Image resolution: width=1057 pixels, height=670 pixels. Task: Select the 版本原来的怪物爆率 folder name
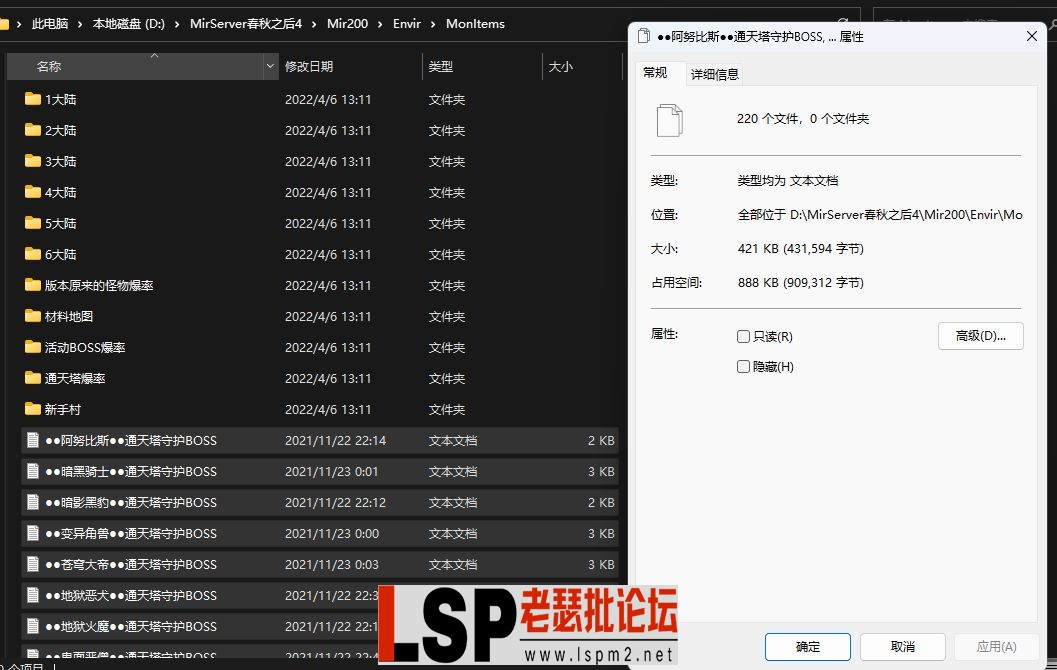[99, 285]
